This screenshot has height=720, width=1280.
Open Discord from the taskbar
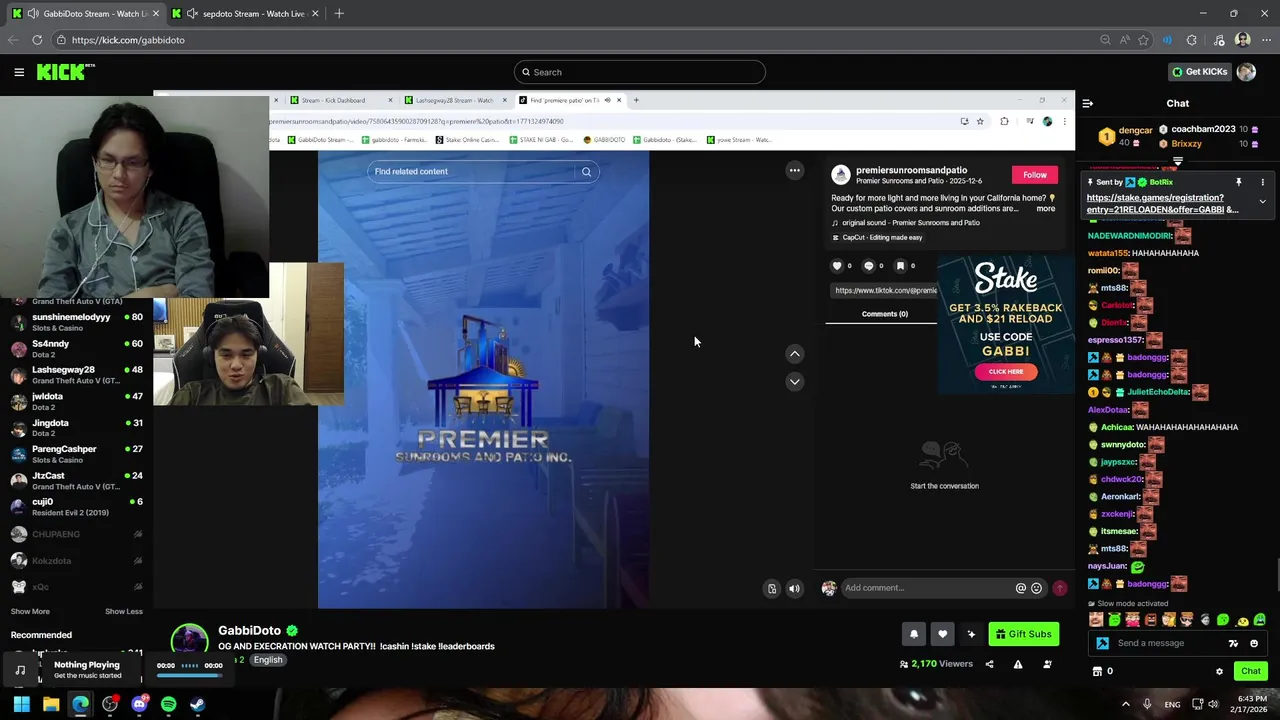coord(139,704)
